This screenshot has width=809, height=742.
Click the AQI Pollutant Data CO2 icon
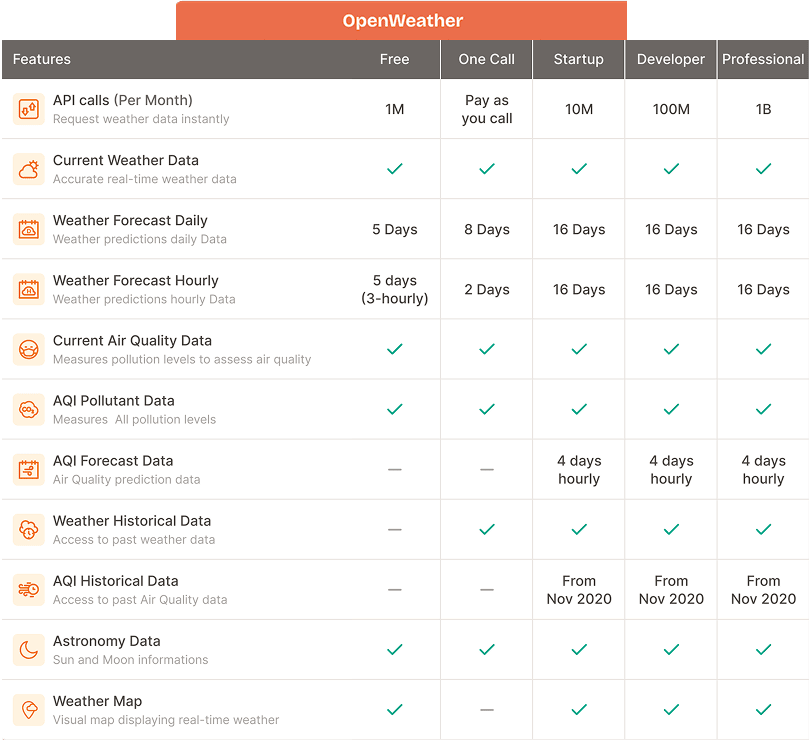click(28, 409)
